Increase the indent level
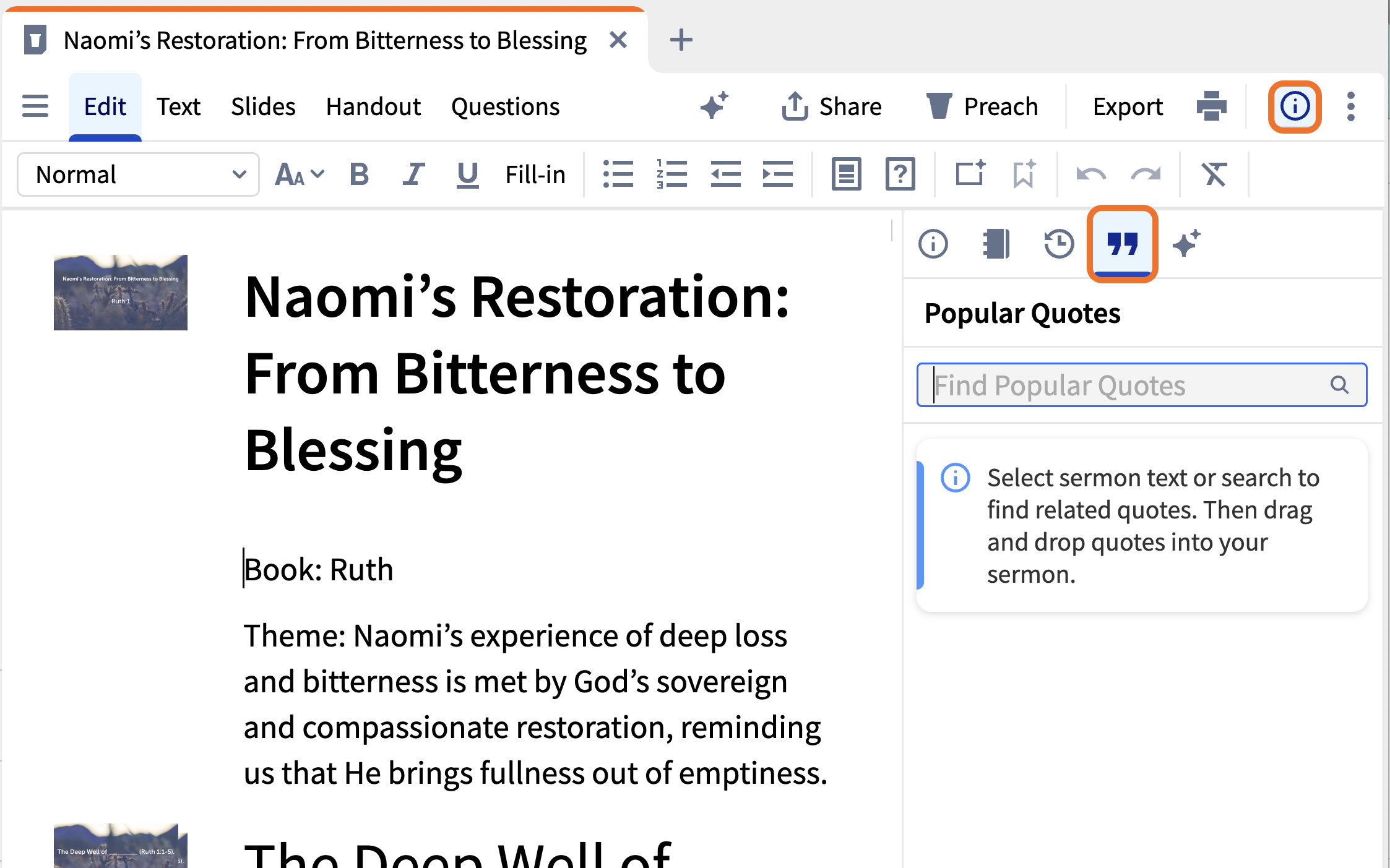 point(778,174)
